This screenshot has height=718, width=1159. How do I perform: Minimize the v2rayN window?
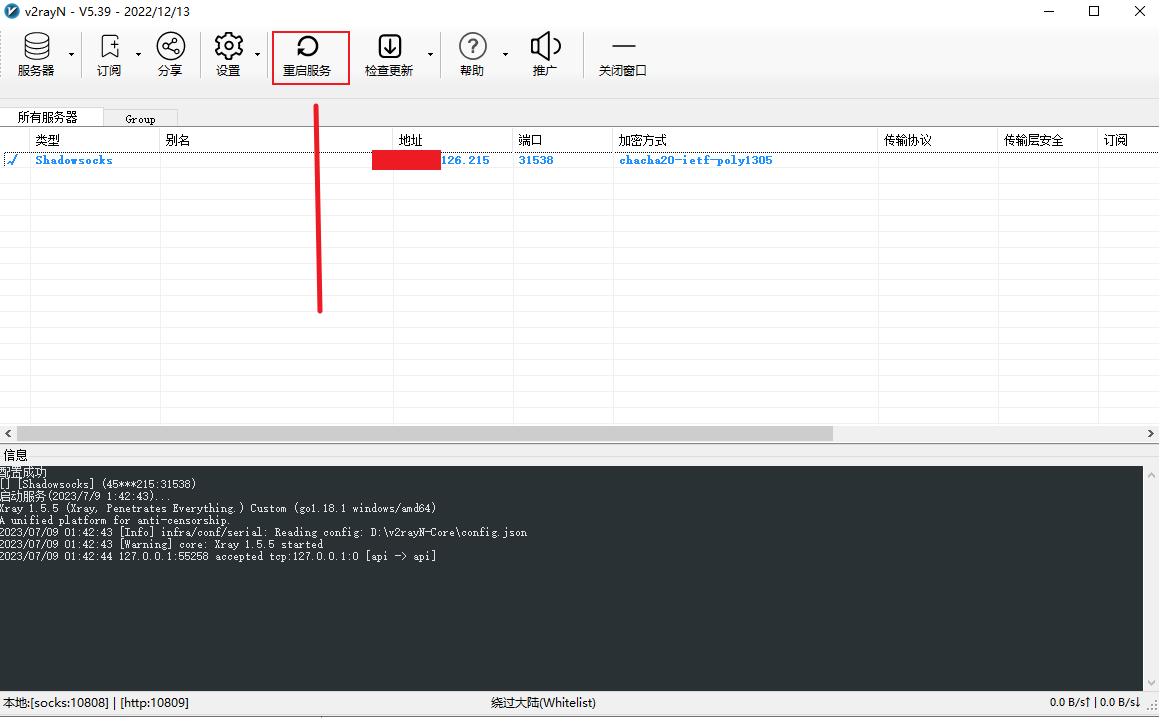(1049, 11)
